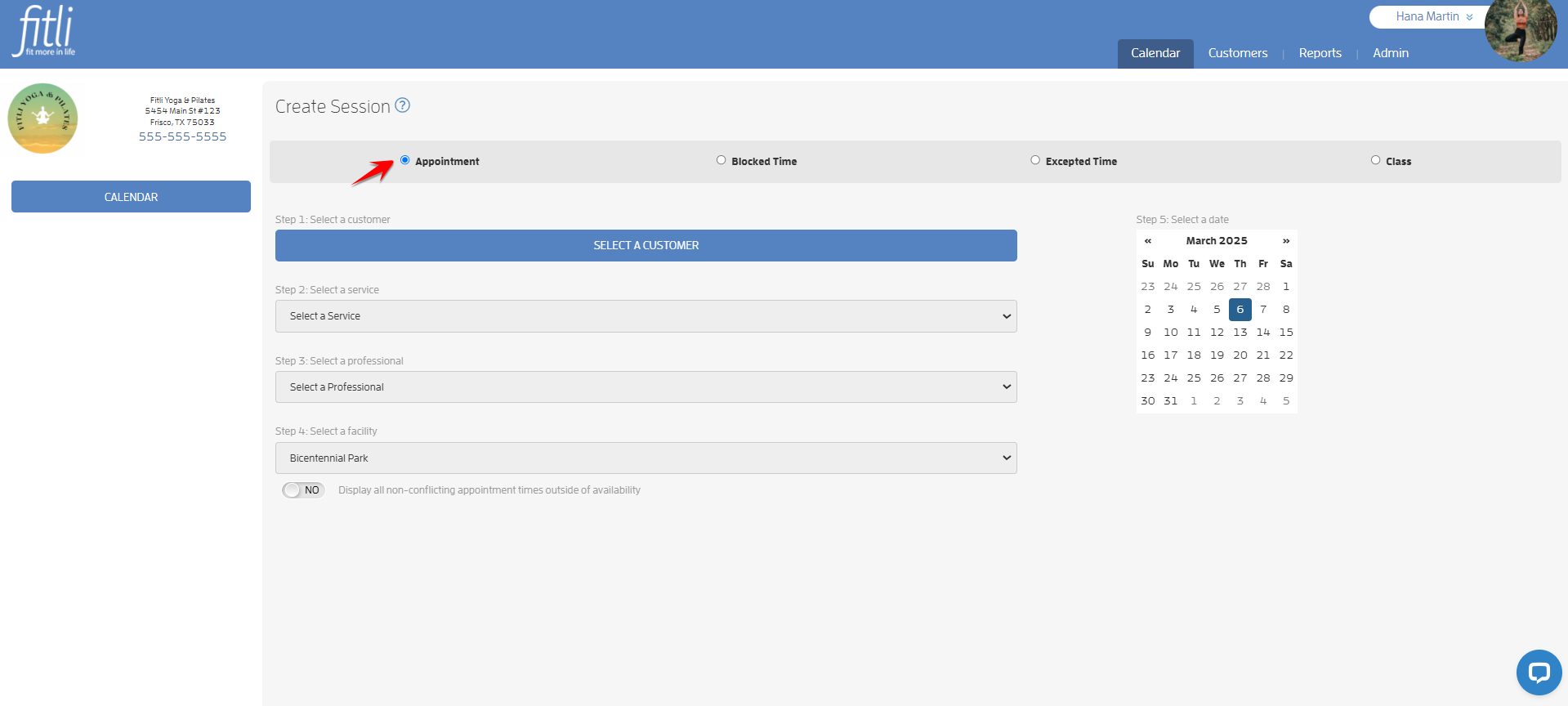Click the Class label text

(x=1398, y=162)
